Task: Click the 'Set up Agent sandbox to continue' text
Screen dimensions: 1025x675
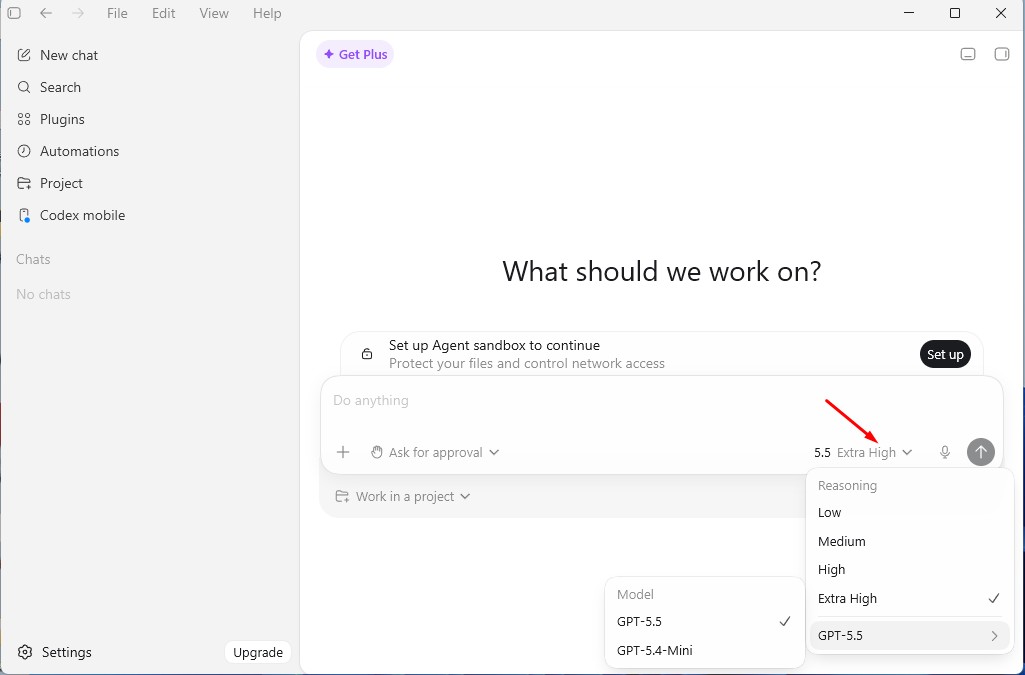Action: pos(494,345)
